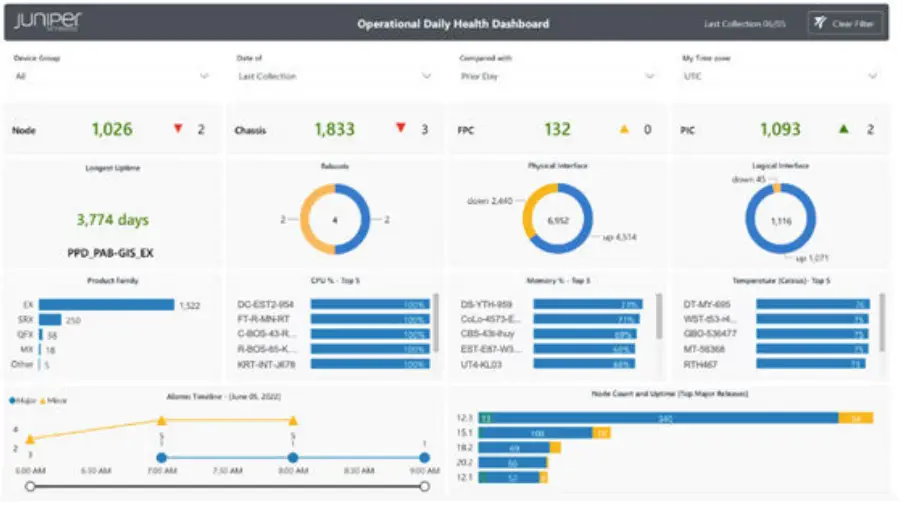Open the My Time zone UTC dropdown

click(780, 76)
